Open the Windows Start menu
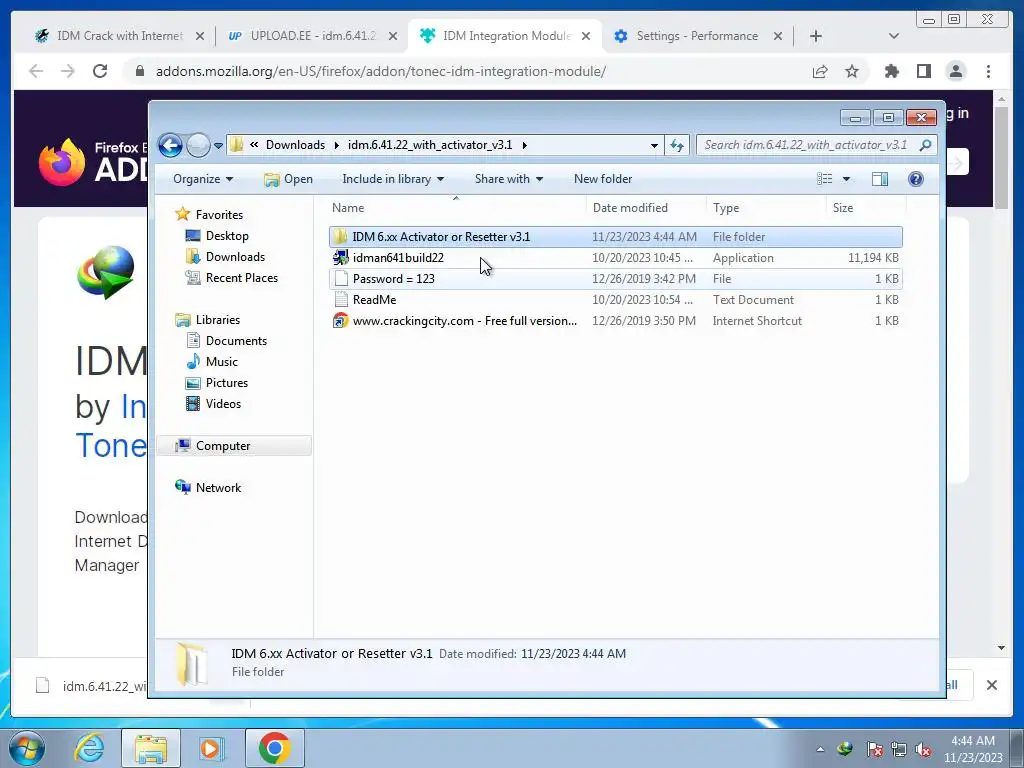The image size is (1024, 768). [27, 748]
